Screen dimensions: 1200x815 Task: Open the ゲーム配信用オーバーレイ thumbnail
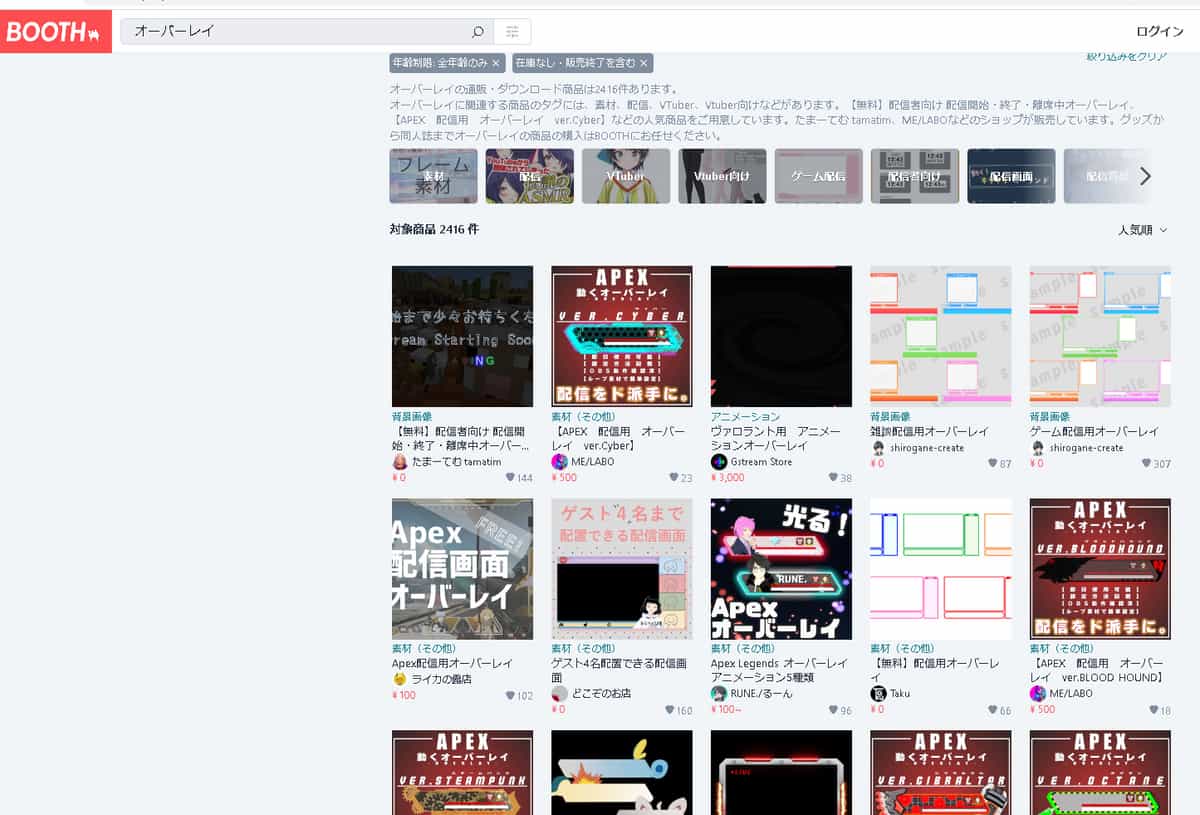point(1100,336)
